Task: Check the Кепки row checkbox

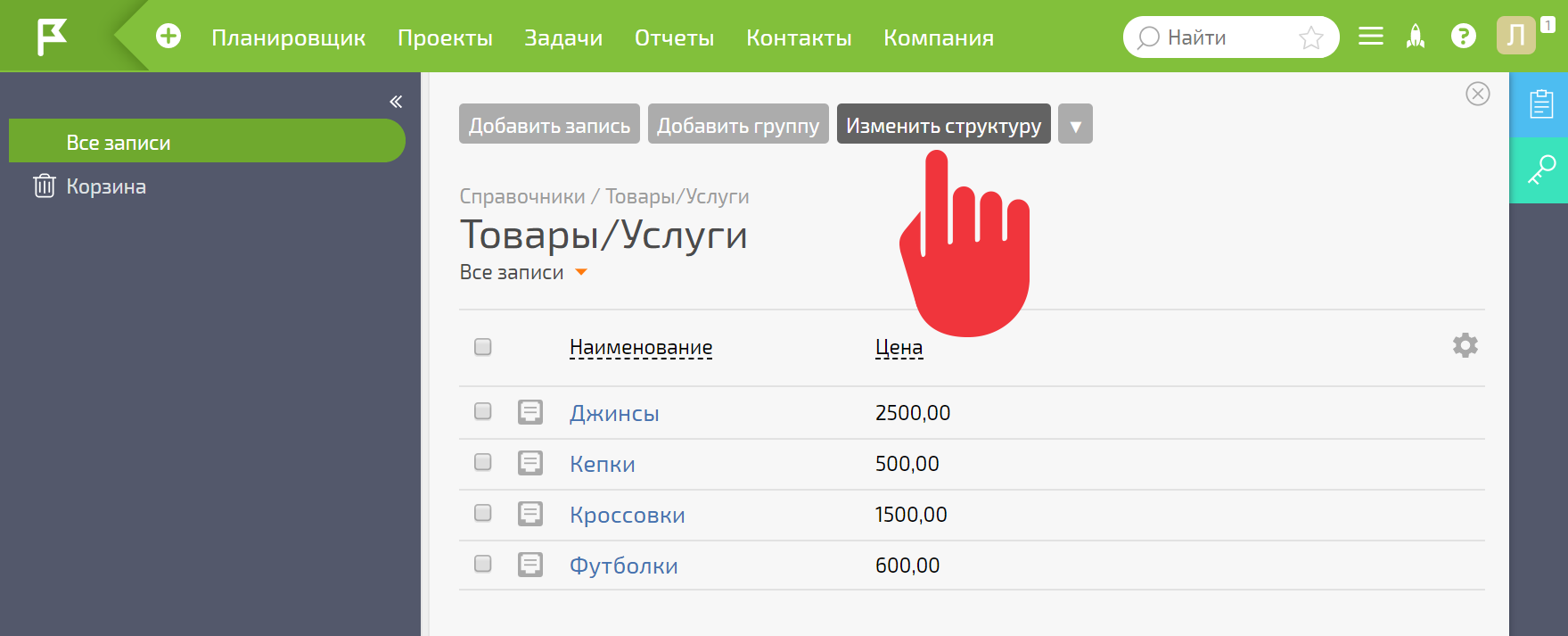Action: coord(483,462)
